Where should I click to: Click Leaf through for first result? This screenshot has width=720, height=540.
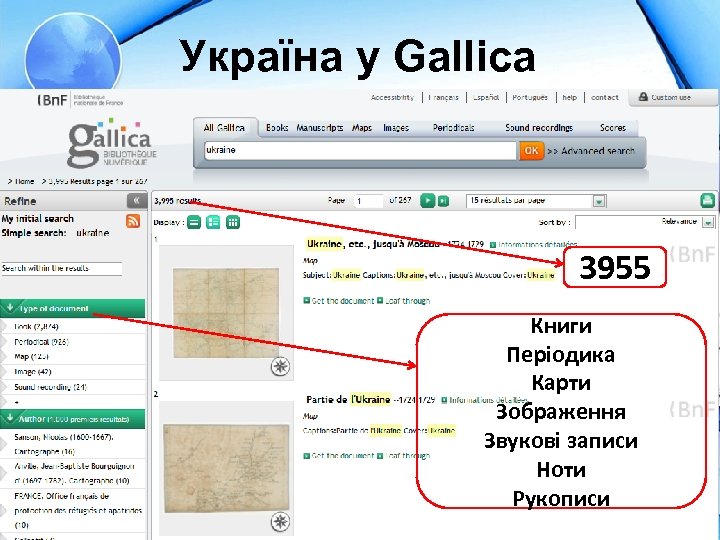(403, 301)
